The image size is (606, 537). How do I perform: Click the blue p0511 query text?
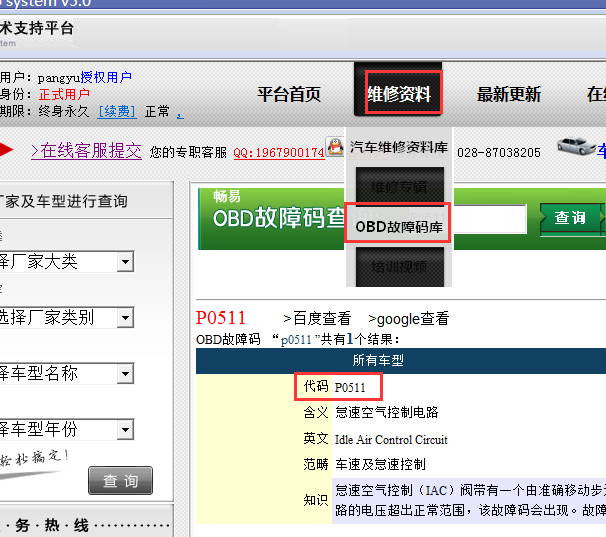click(296, 340)
